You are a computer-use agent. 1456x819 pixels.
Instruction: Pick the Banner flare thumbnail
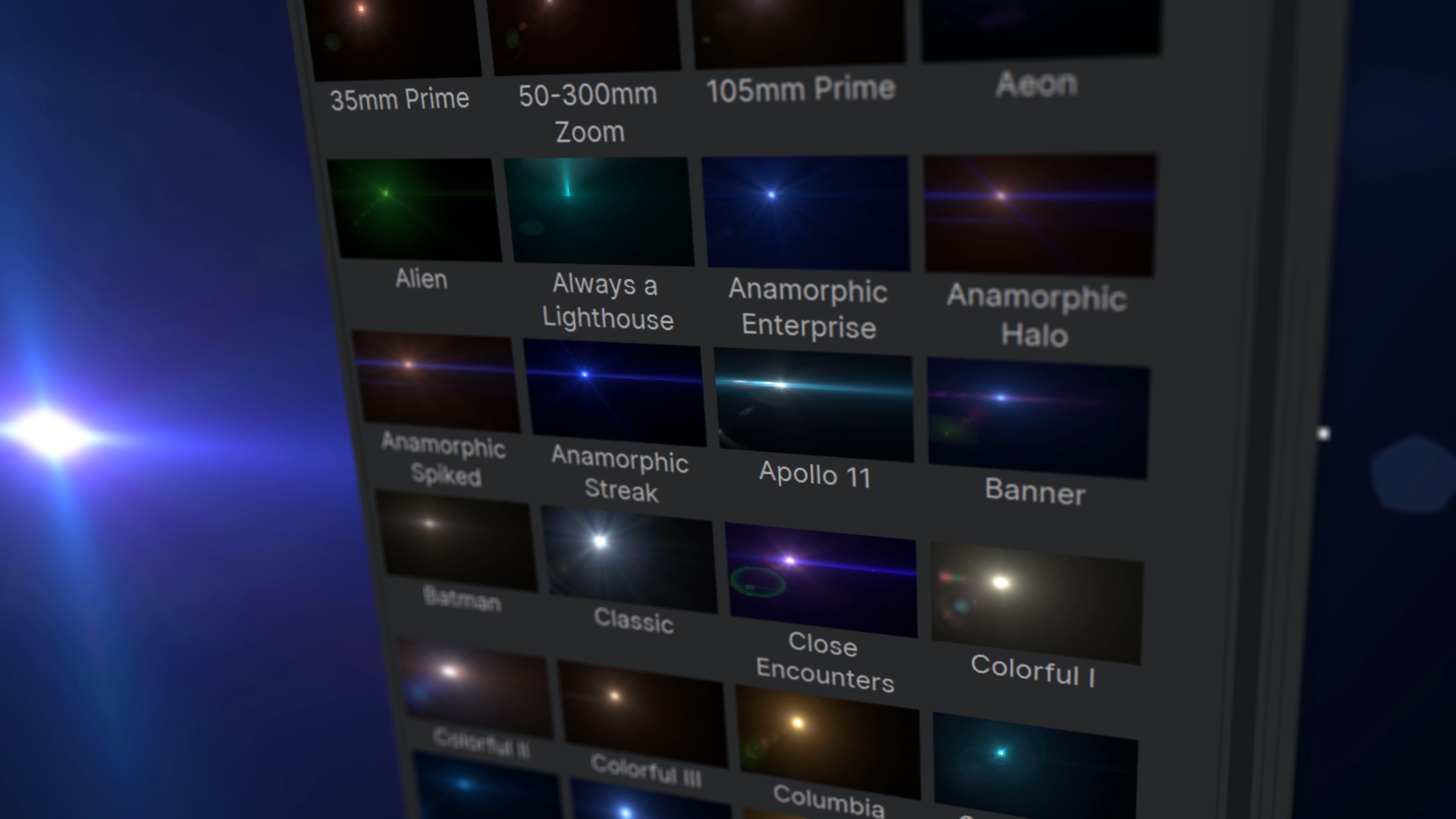1038,419
